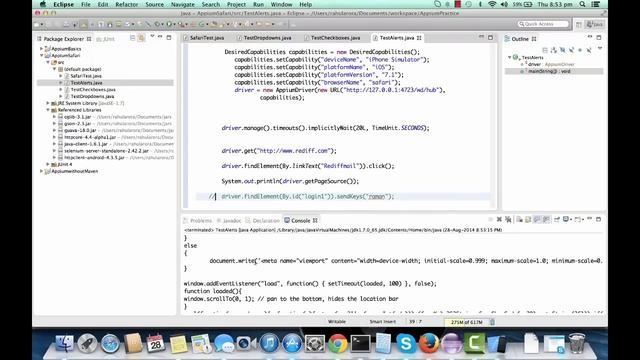This screenshot has height=360, width=640.
Task: Toggle Show Console on standard output change
Action: (537, 220)
